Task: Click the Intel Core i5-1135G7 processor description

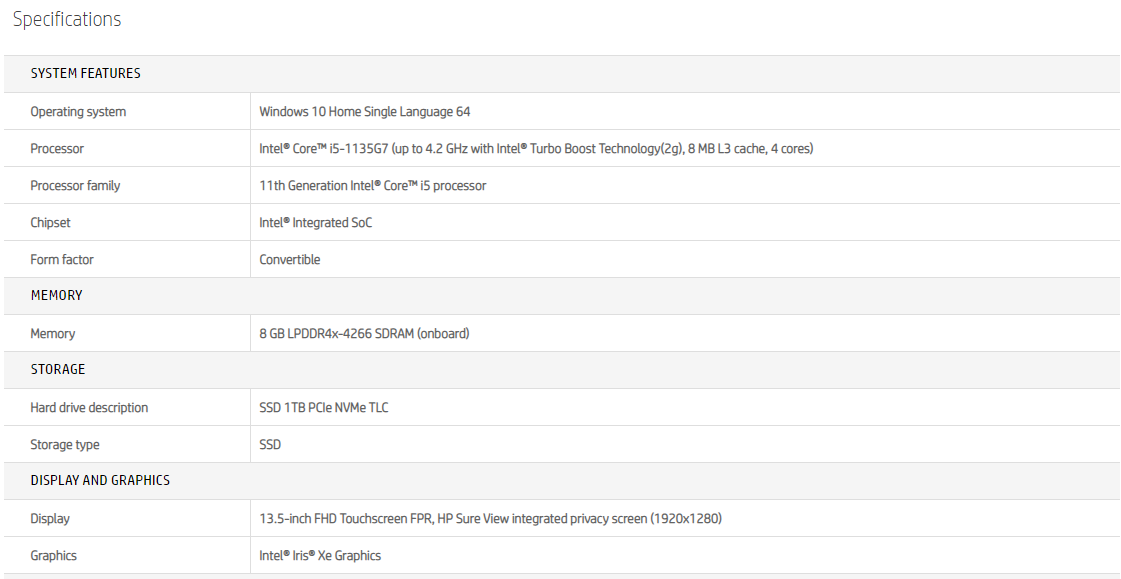Action: coord(536,149)
